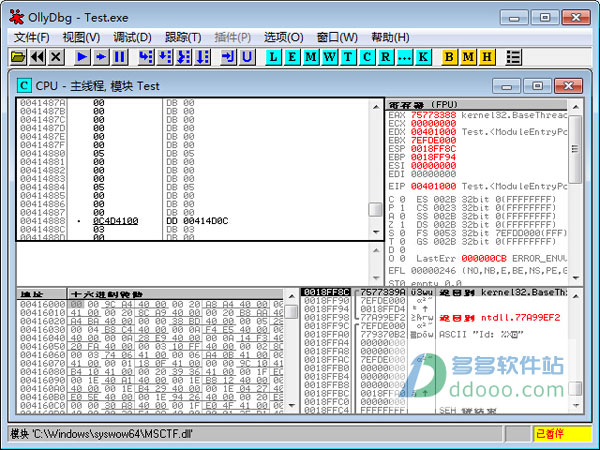Toggle the T flag value in registers
Image resolution: width=600 pixels, height=450 pixels.
(402, 241)
